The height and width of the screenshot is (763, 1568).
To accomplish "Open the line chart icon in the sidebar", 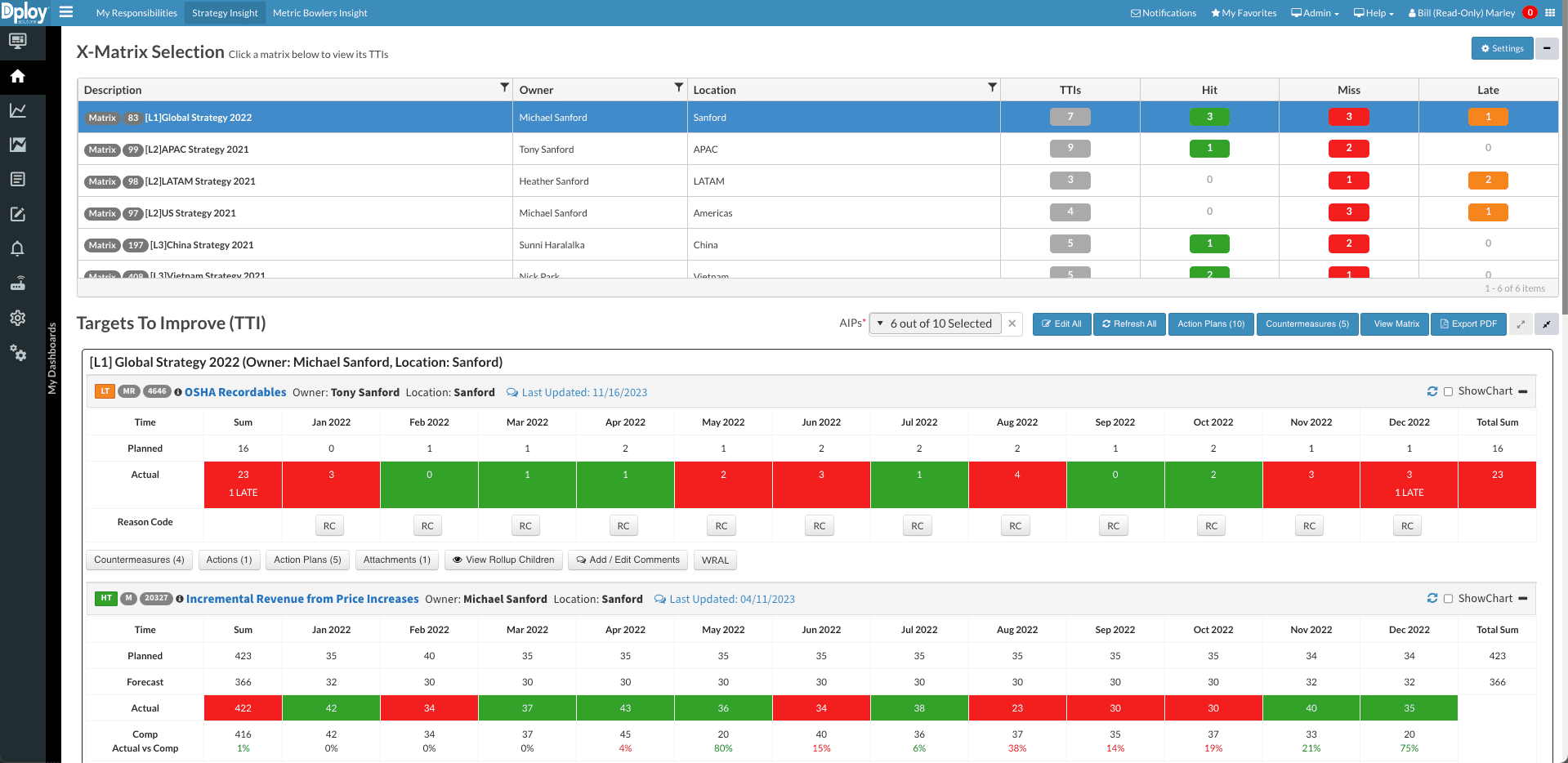I will click(x=18, y=110).
